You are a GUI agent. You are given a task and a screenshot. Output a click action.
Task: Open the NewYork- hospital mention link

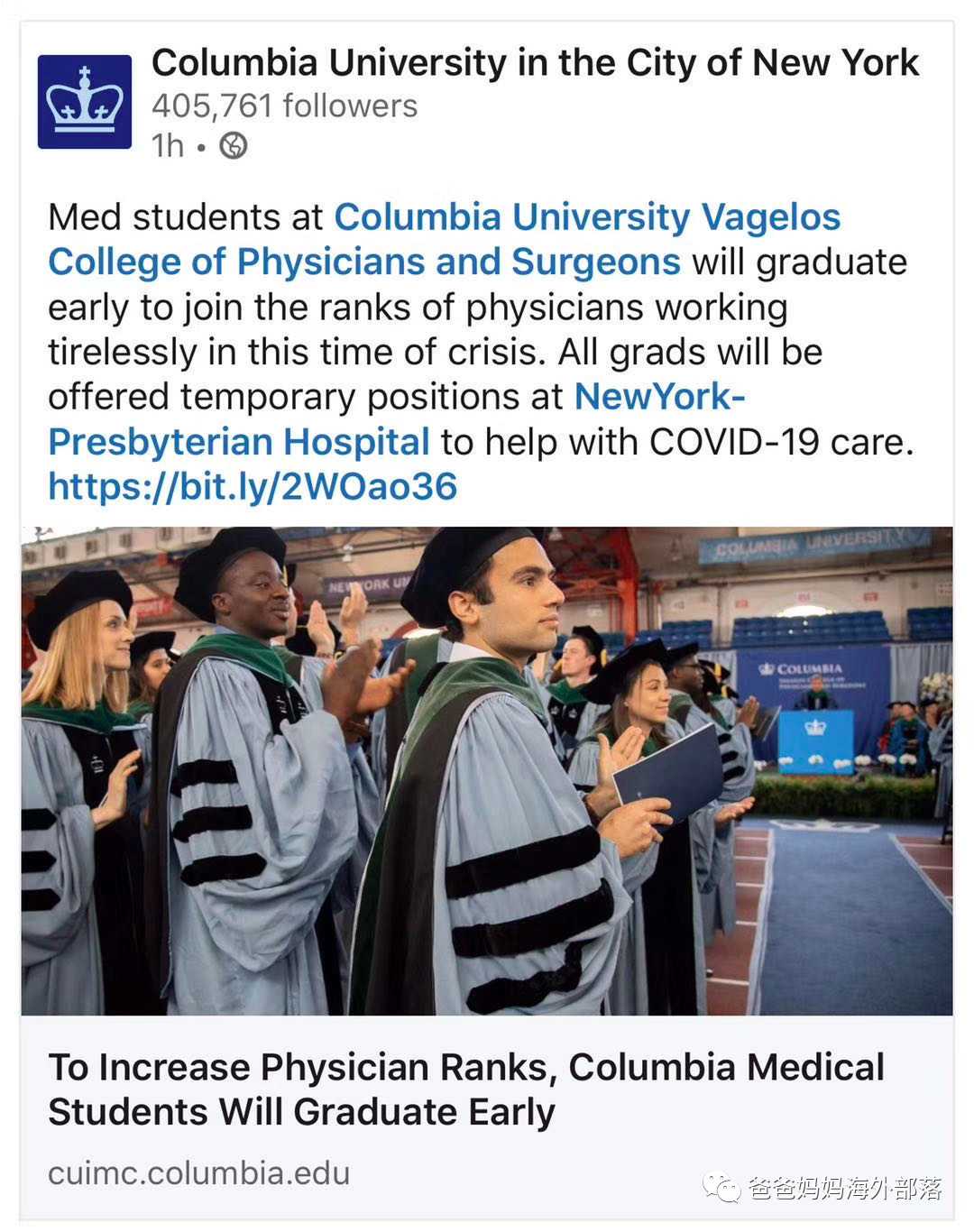[659, 397]
